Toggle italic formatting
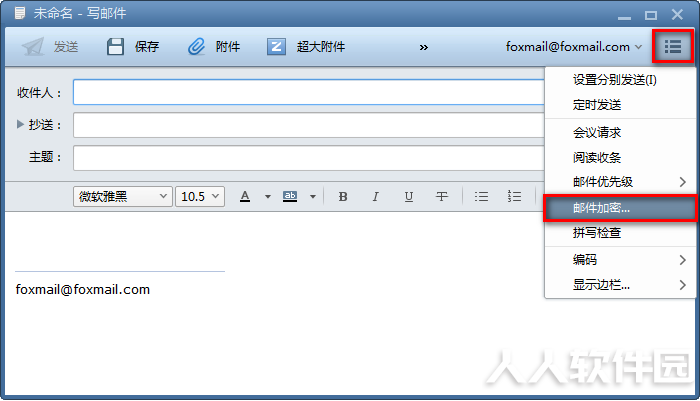The image size is (700, 401). tap(375, 196)
